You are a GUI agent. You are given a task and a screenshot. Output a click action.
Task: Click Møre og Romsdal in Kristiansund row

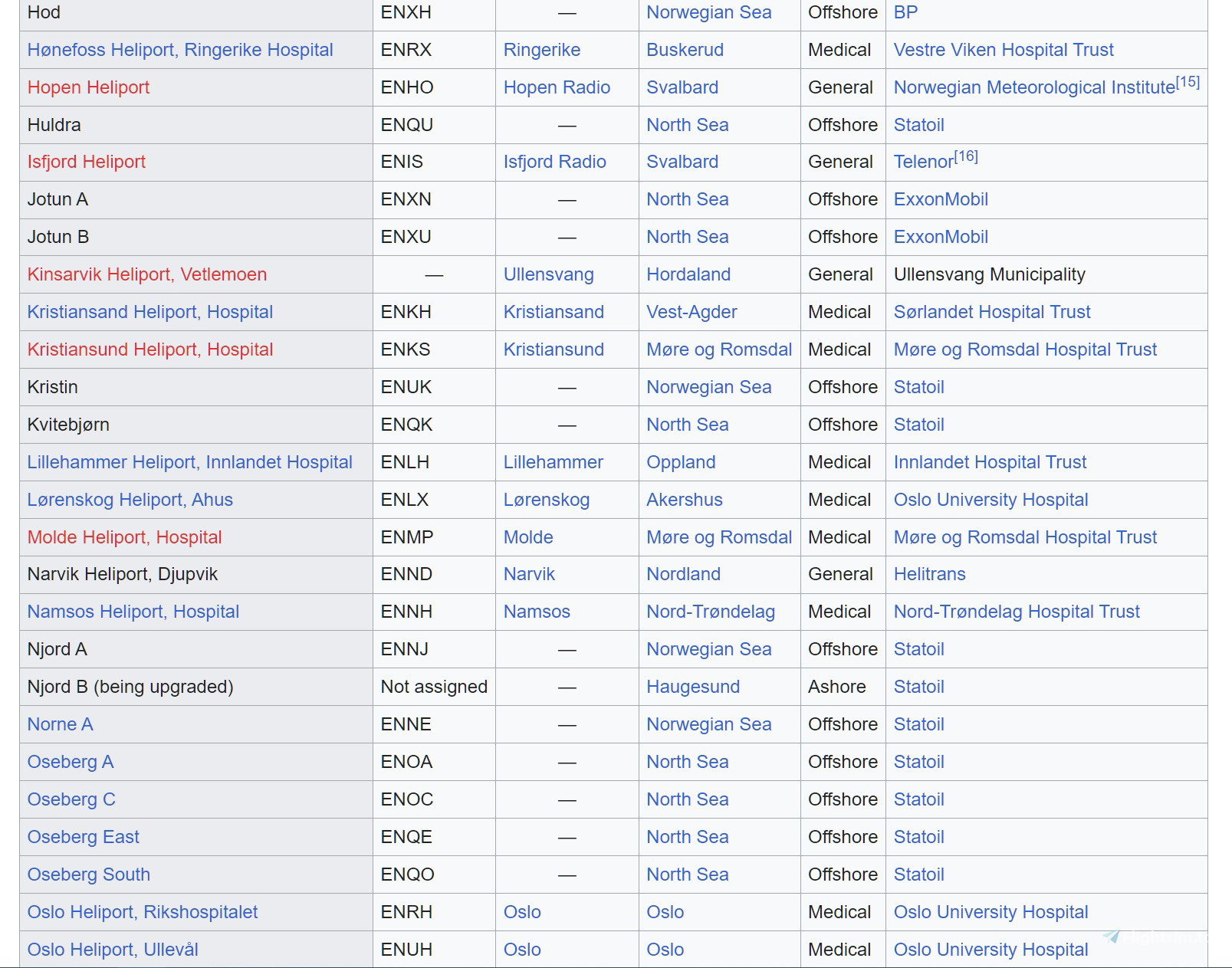(719, 349)
